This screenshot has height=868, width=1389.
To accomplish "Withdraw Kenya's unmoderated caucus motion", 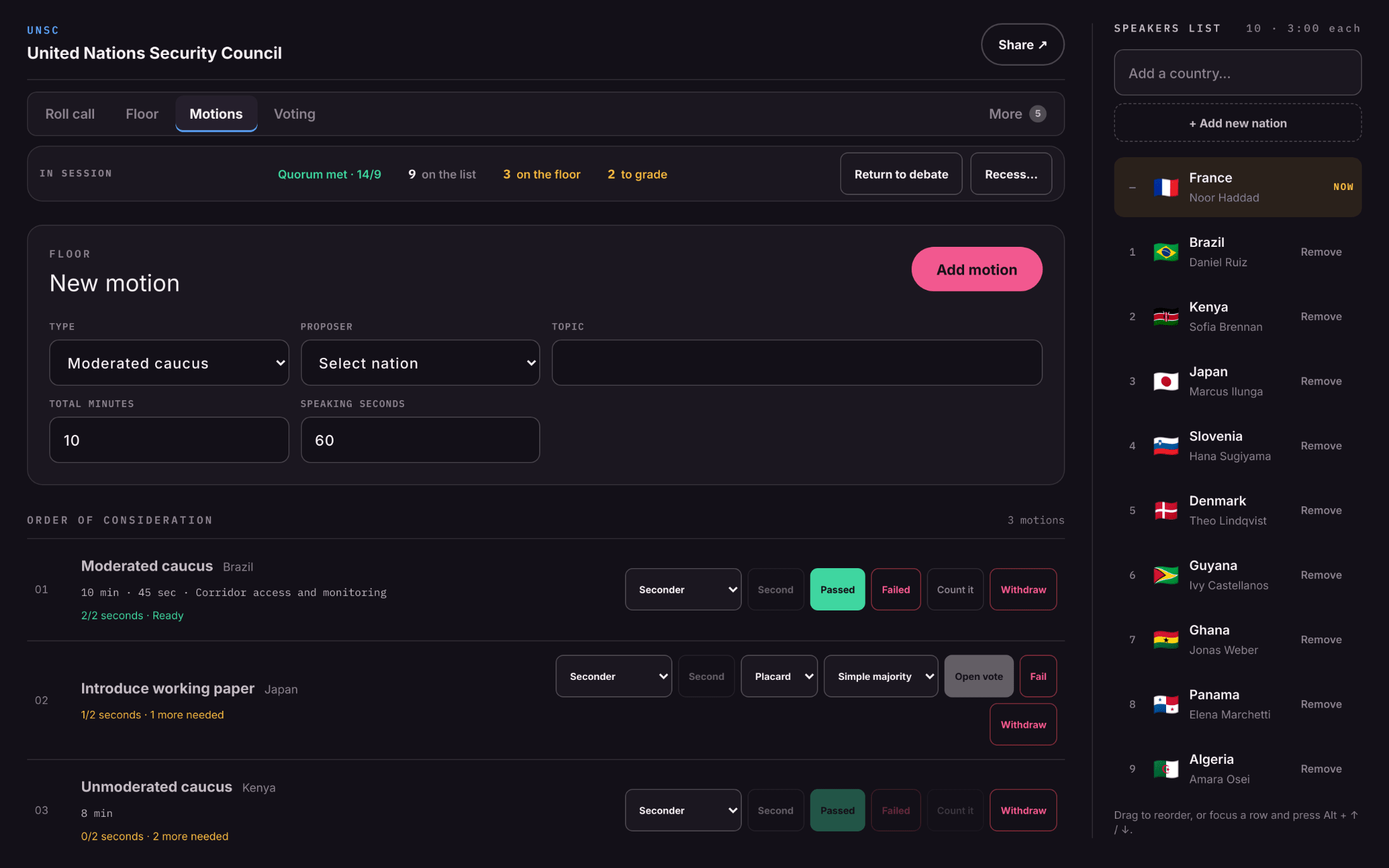I will tap(1023, 810).
